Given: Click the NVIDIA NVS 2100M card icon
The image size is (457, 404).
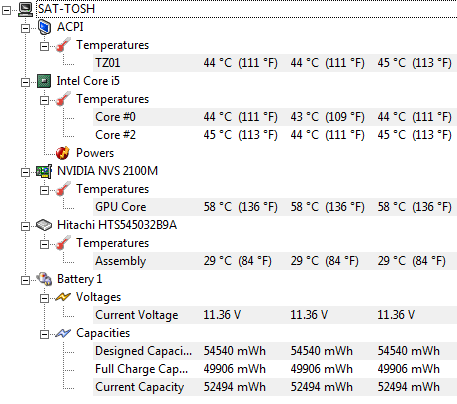Looking at the screenshot, I should click(x=44, y=171).
